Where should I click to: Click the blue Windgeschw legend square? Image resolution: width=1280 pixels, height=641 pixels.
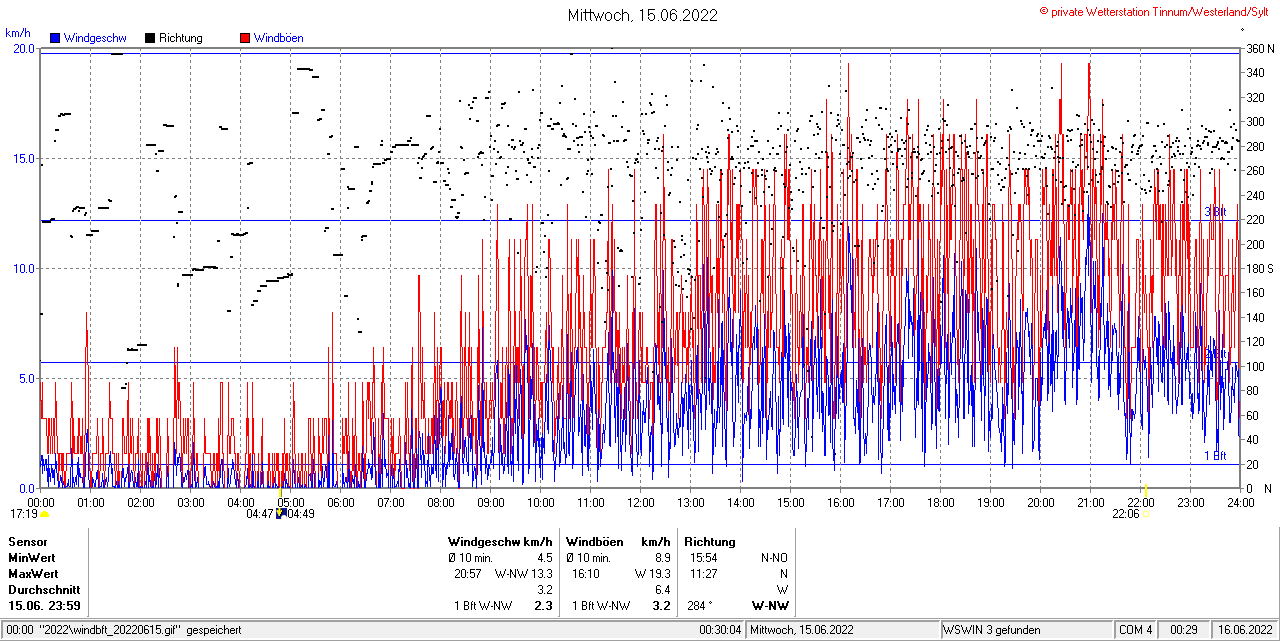click(x=55, y=38)
